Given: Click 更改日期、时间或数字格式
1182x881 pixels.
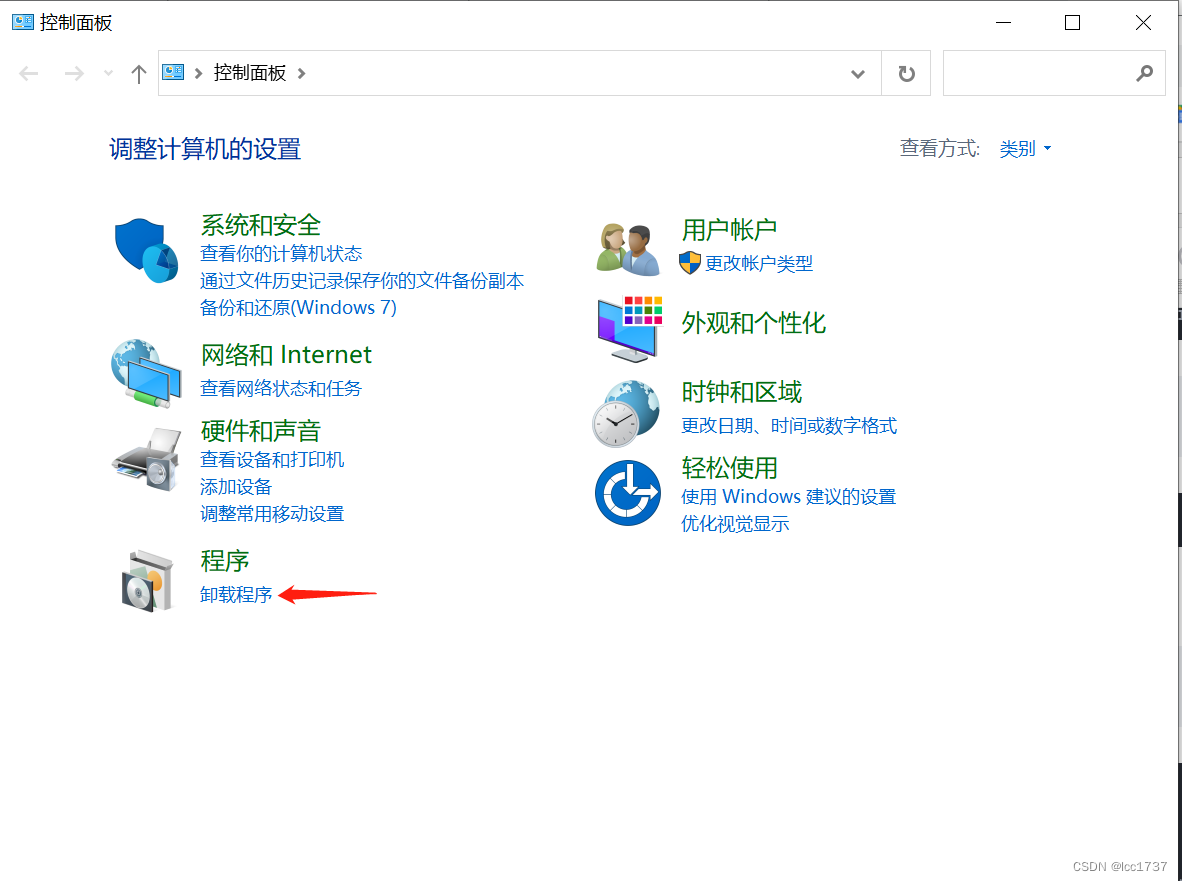Looking at the screenshot, I should pos(789,425).
